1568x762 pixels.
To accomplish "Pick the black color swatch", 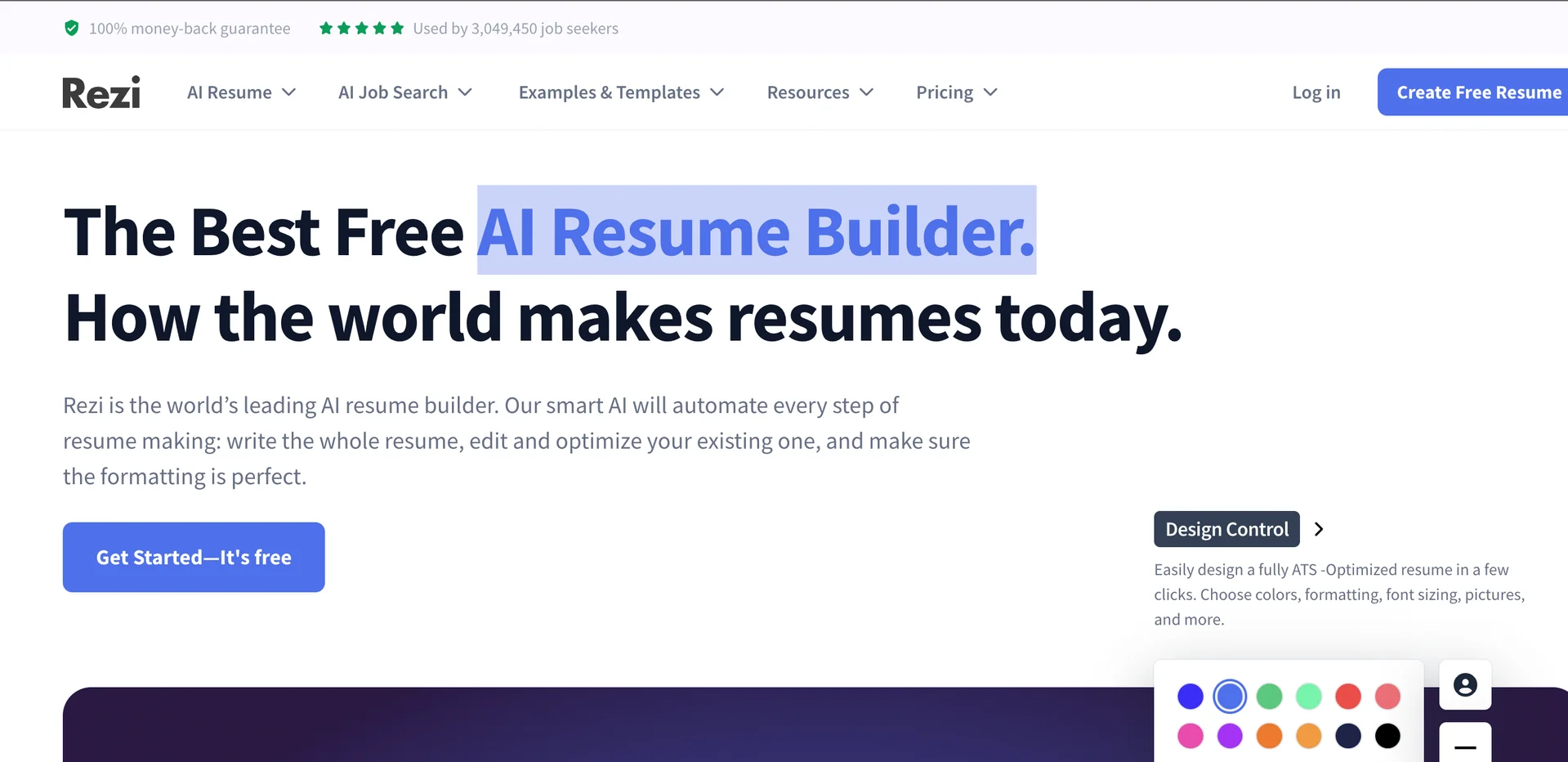I will (x=1387, y=736).
